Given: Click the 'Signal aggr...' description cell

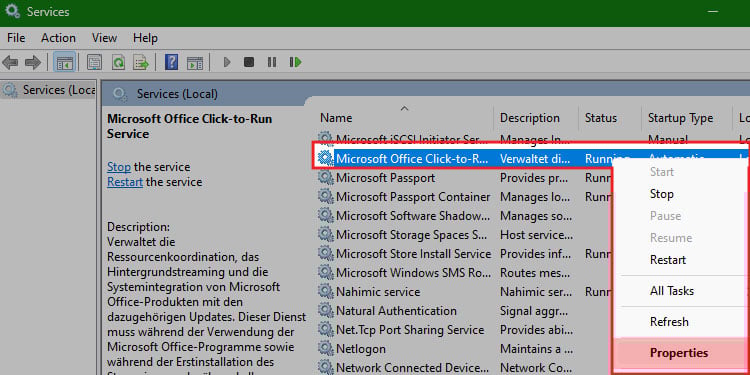Looking at the screenshot, I should pos(534,310).
